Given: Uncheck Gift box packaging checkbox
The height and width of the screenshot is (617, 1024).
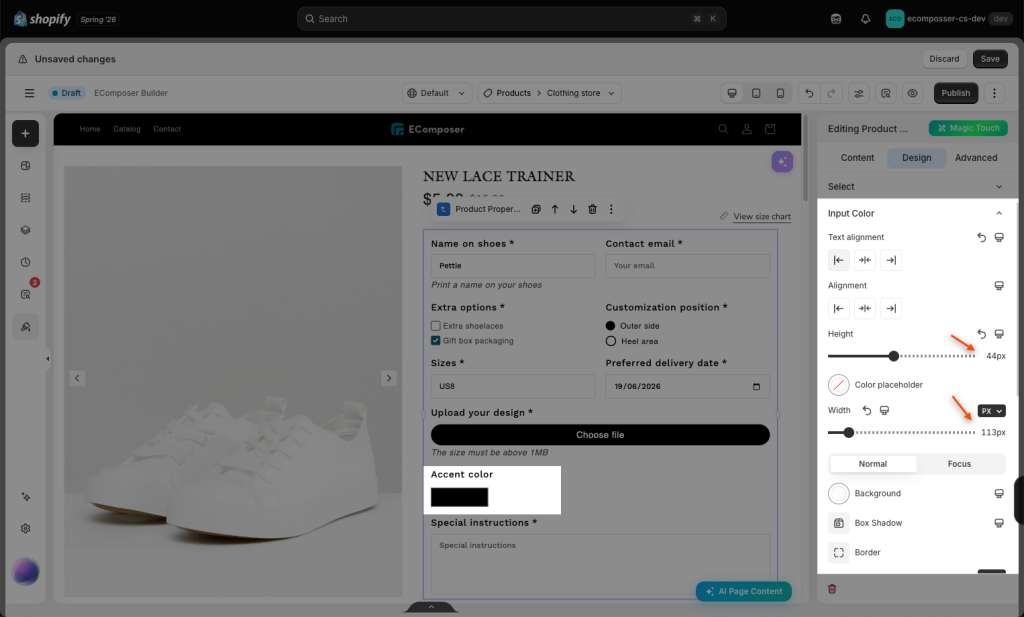Looking at the screenshot, I should [x=436, y=341].
